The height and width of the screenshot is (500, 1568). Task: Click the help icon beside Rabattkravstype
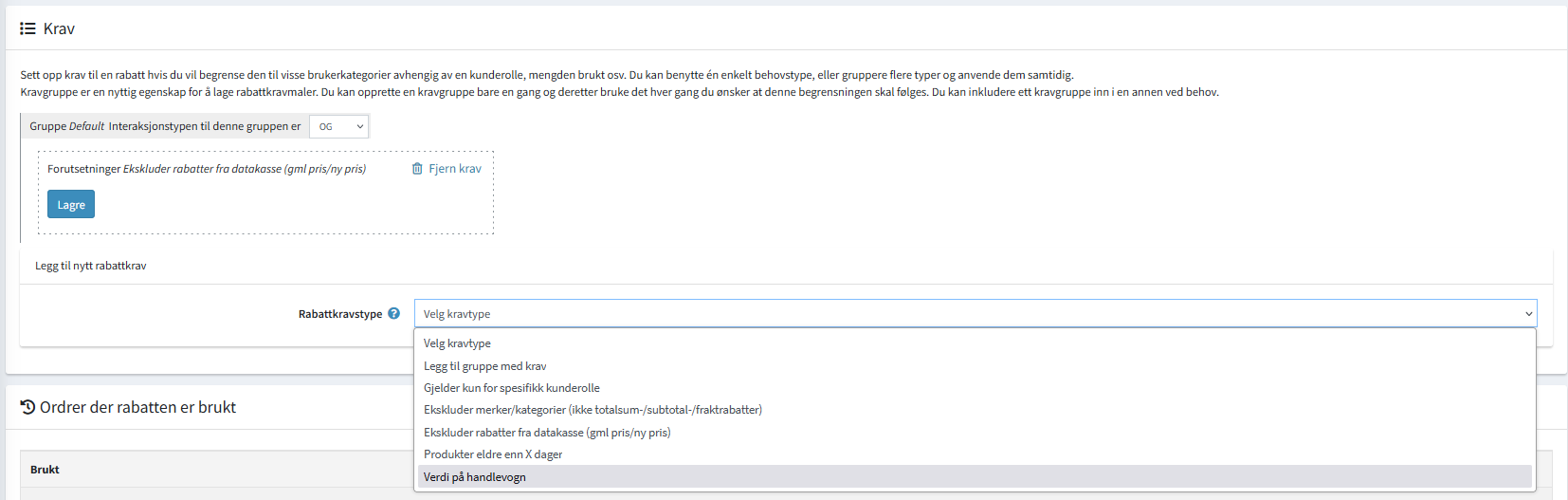[394, 313]
